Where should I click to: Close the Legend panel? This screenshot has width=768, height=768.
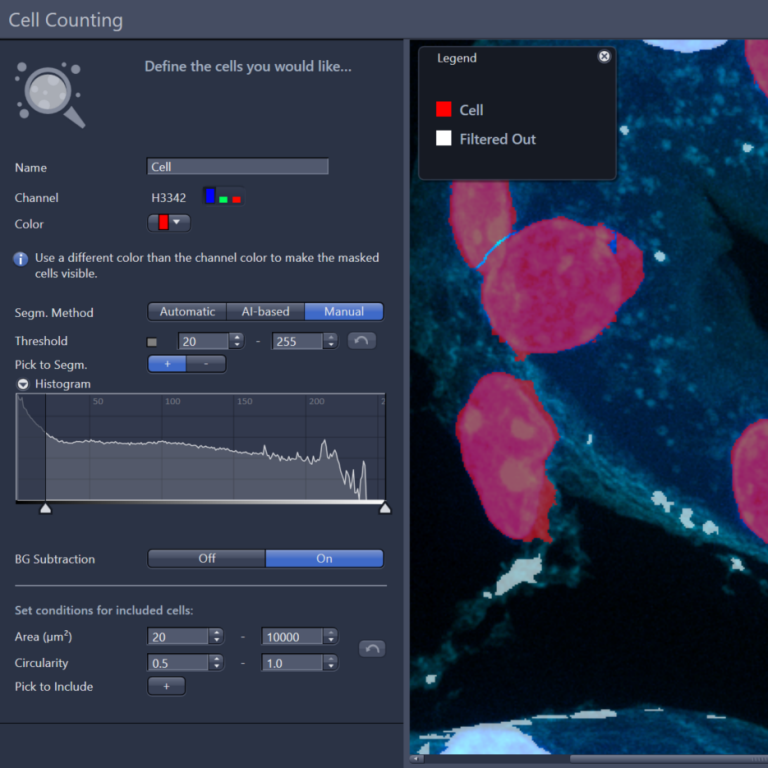[x=604, y=57]
